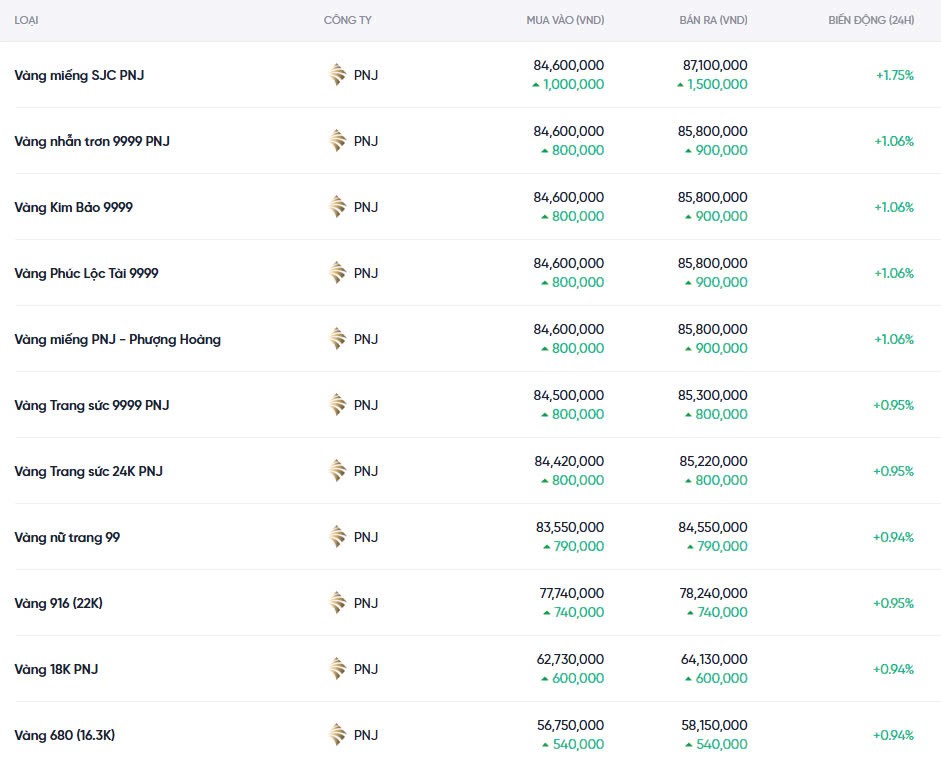Viewport: 941px width, 766px height.
Task: Click Vàng 18K PNJ product name
Action: click(x=56, y=669)
